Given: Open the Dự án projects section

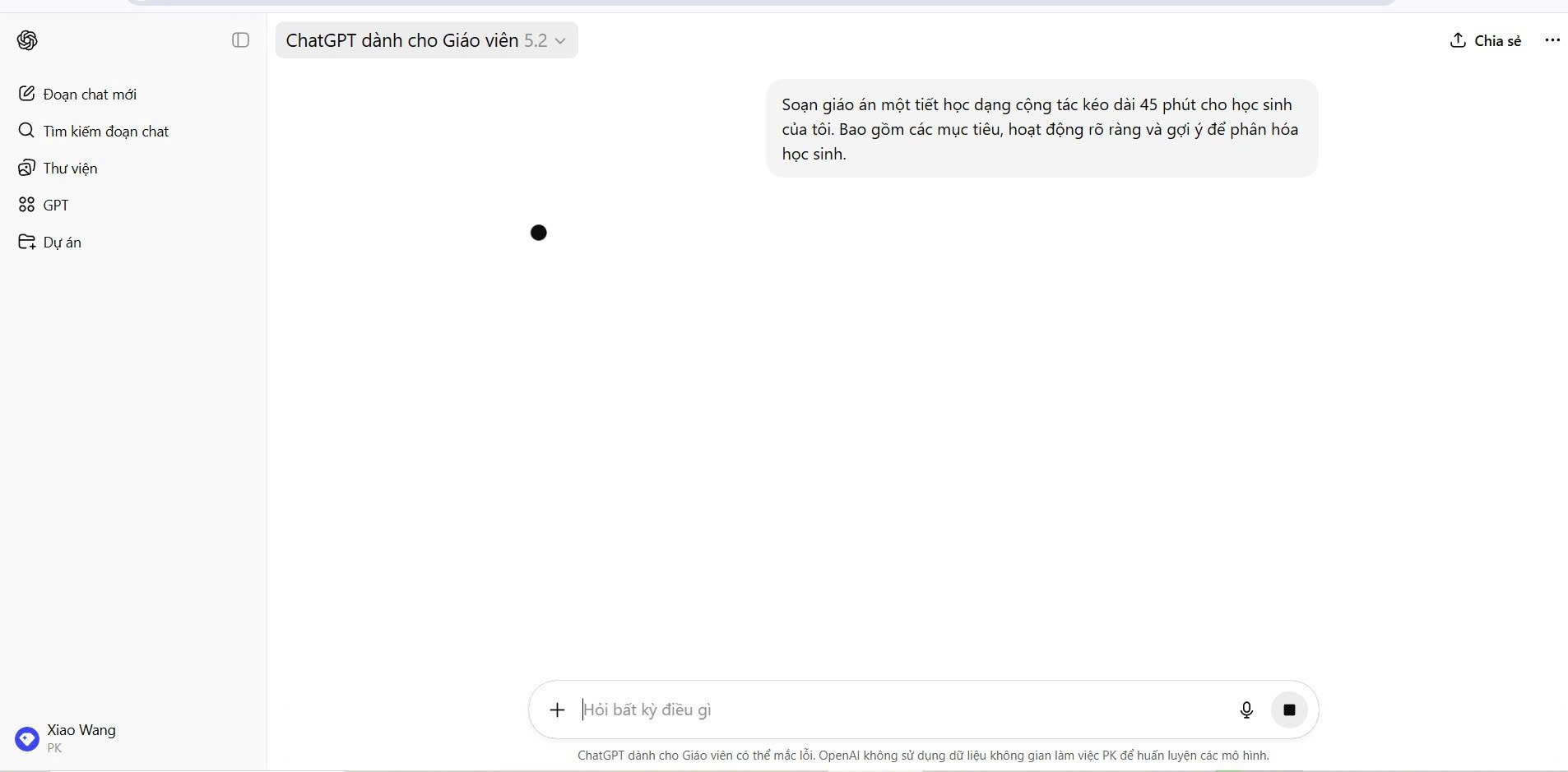Looking at the screenshot, I should pyautogui.click(x=49, y=243).
